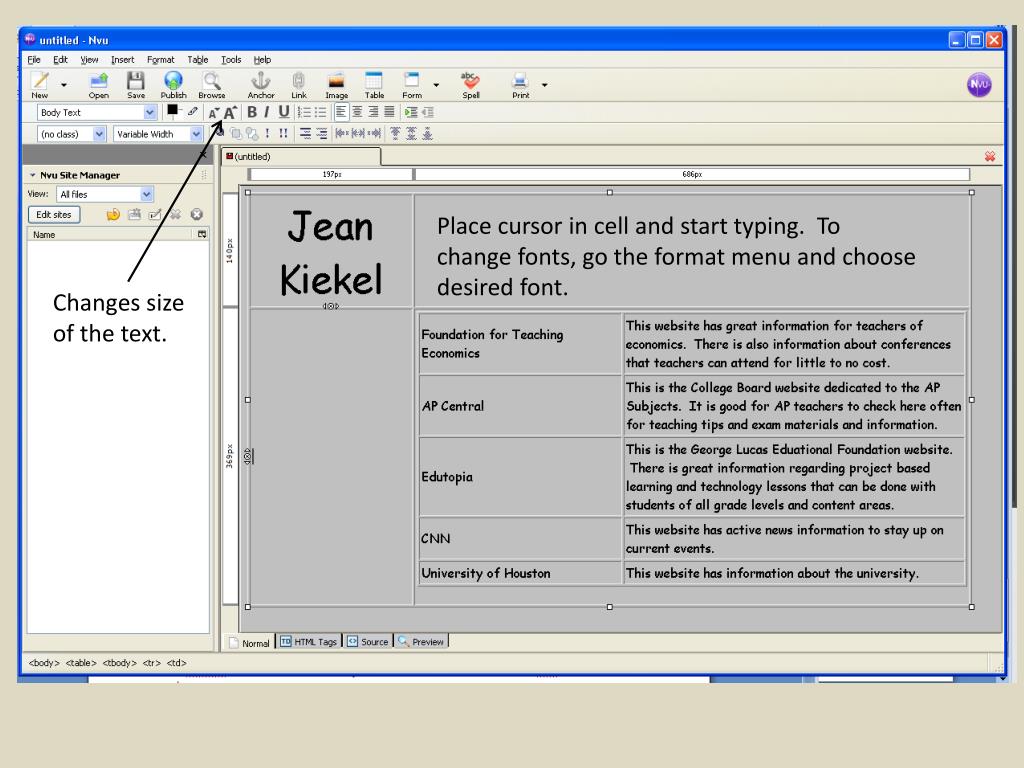This screenshot has height=768, width=1024.
Task: Refresh the Site Manager file list
Action: click(x=113, y=214)
